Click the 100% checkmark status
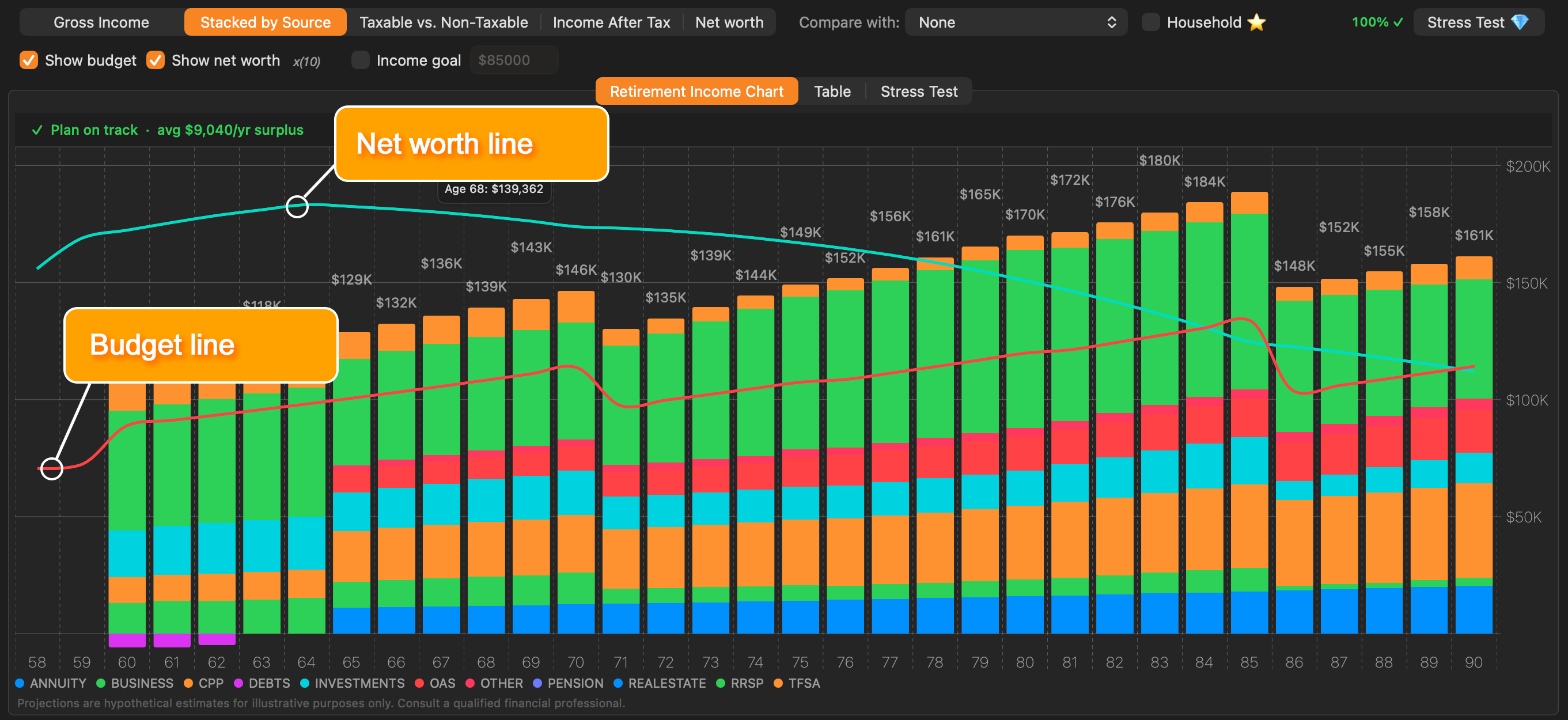 coord(1377,22)
